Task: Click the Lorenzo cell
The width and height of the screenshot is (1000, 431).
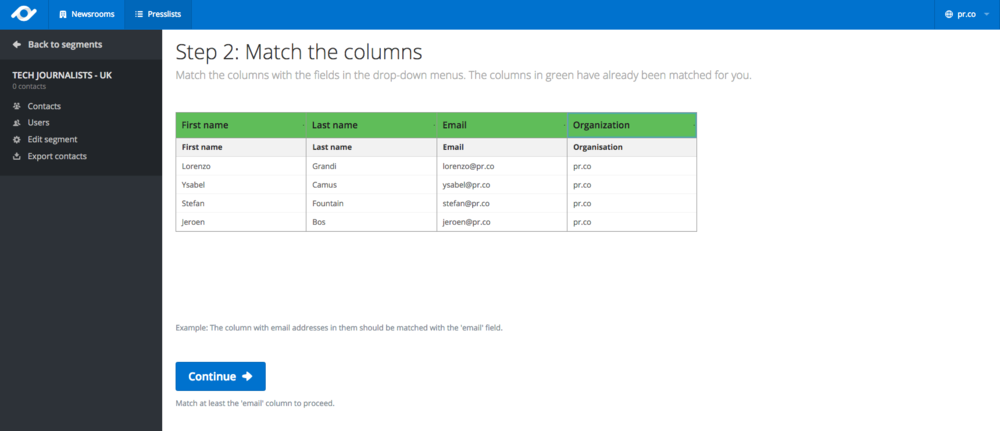Action: (241, 166)
